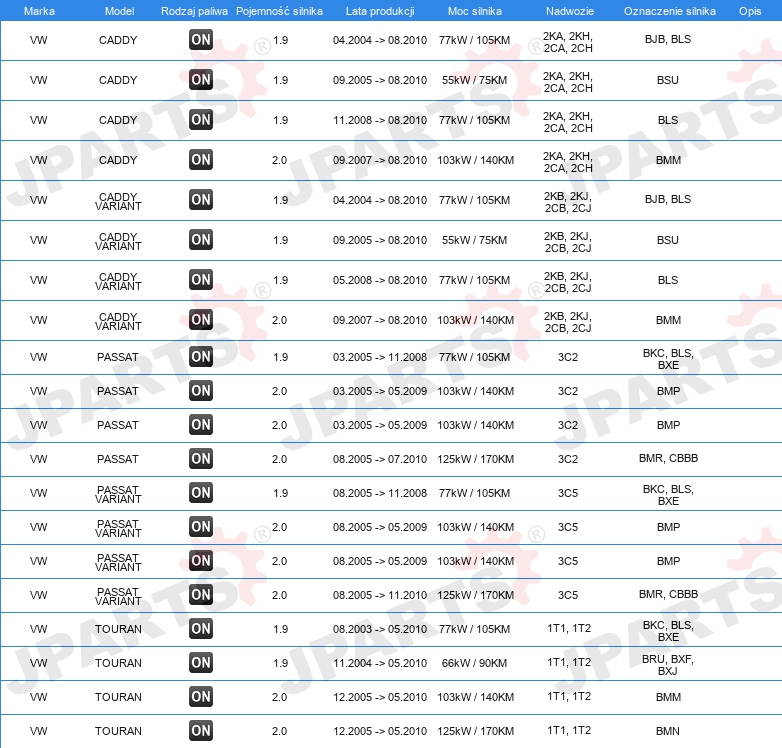Sort by the Marka column header
Screen dimensions: 782x748
pyautogui.click(x=39, y=11)
